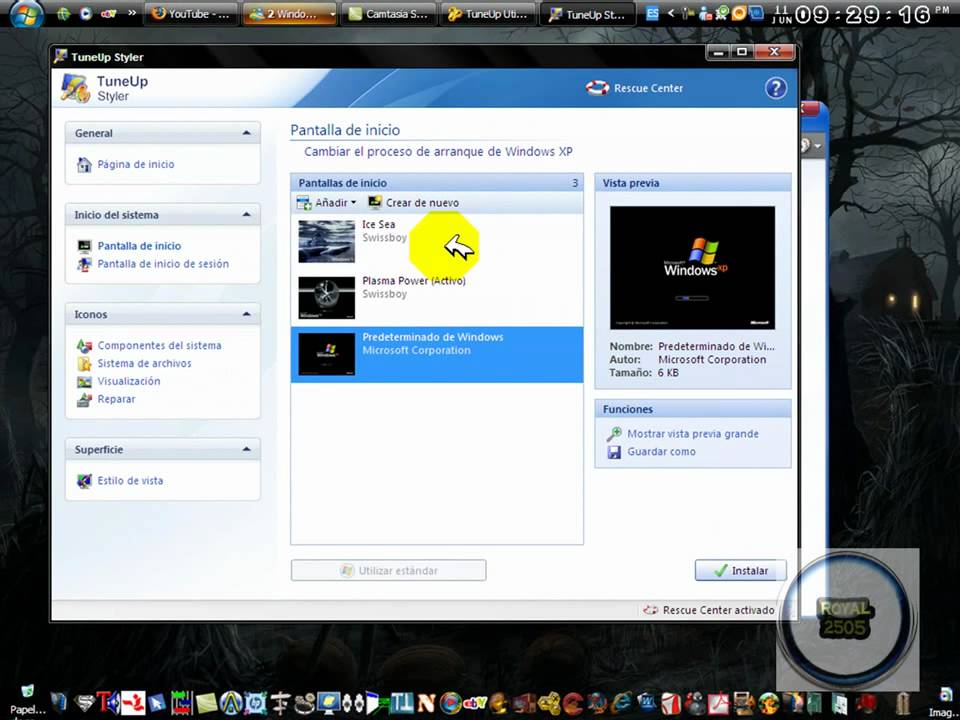Click the Visualización icon

[84, 381]
